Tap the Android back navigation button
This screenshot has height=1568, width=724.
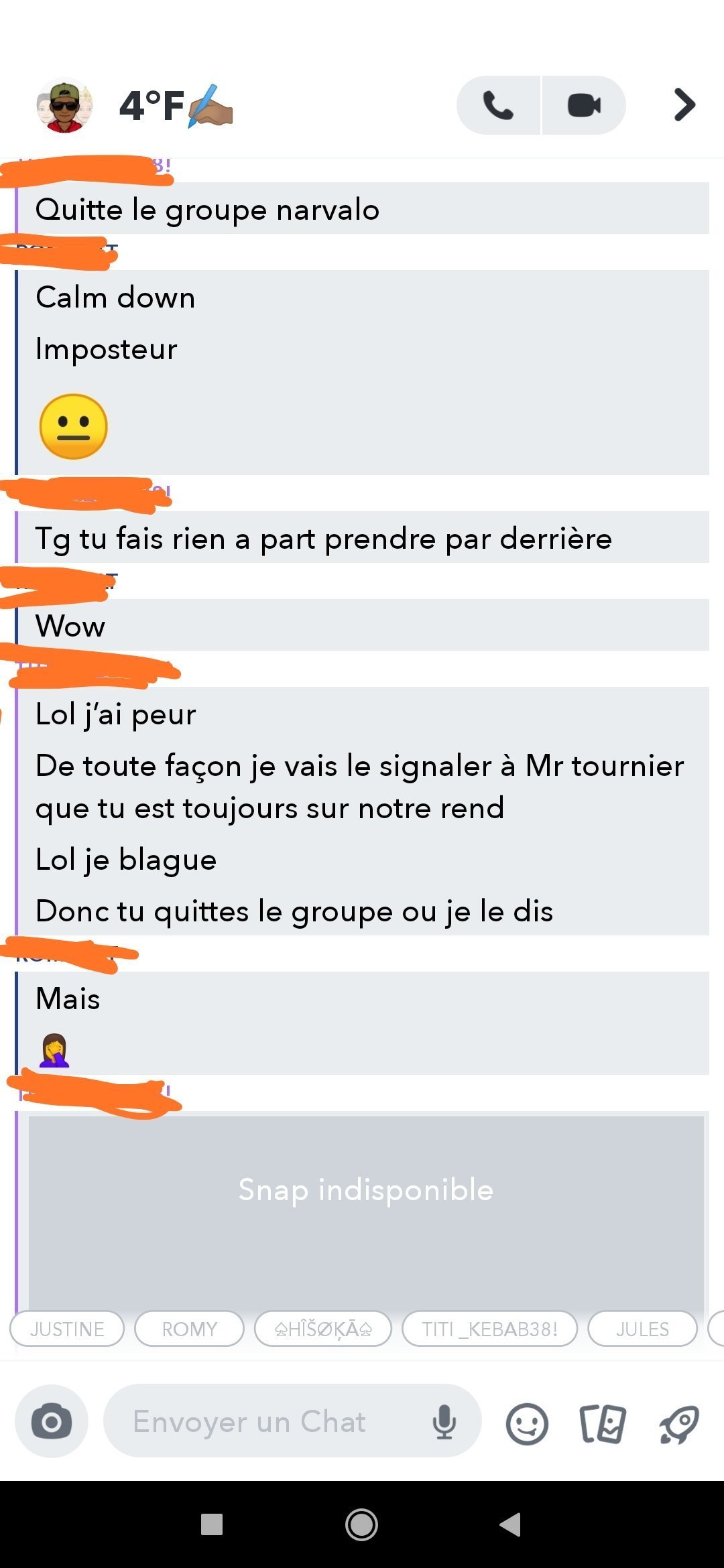511,1524
